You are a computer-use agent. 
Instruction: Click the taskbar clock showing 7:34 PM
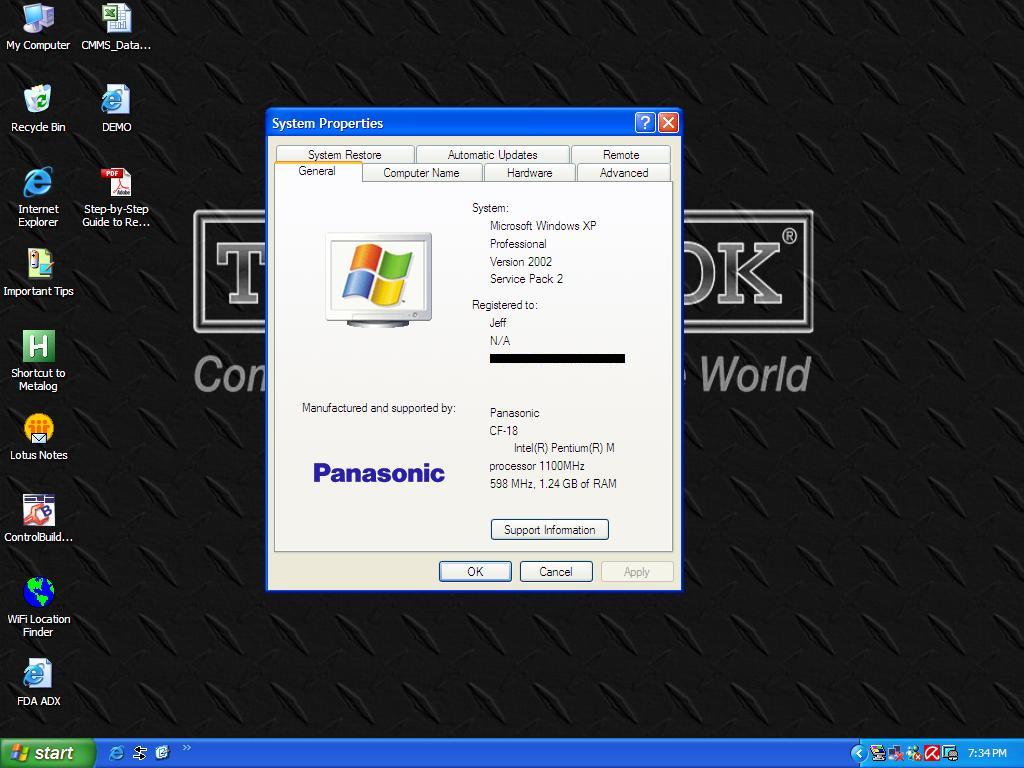click(987, 754)
